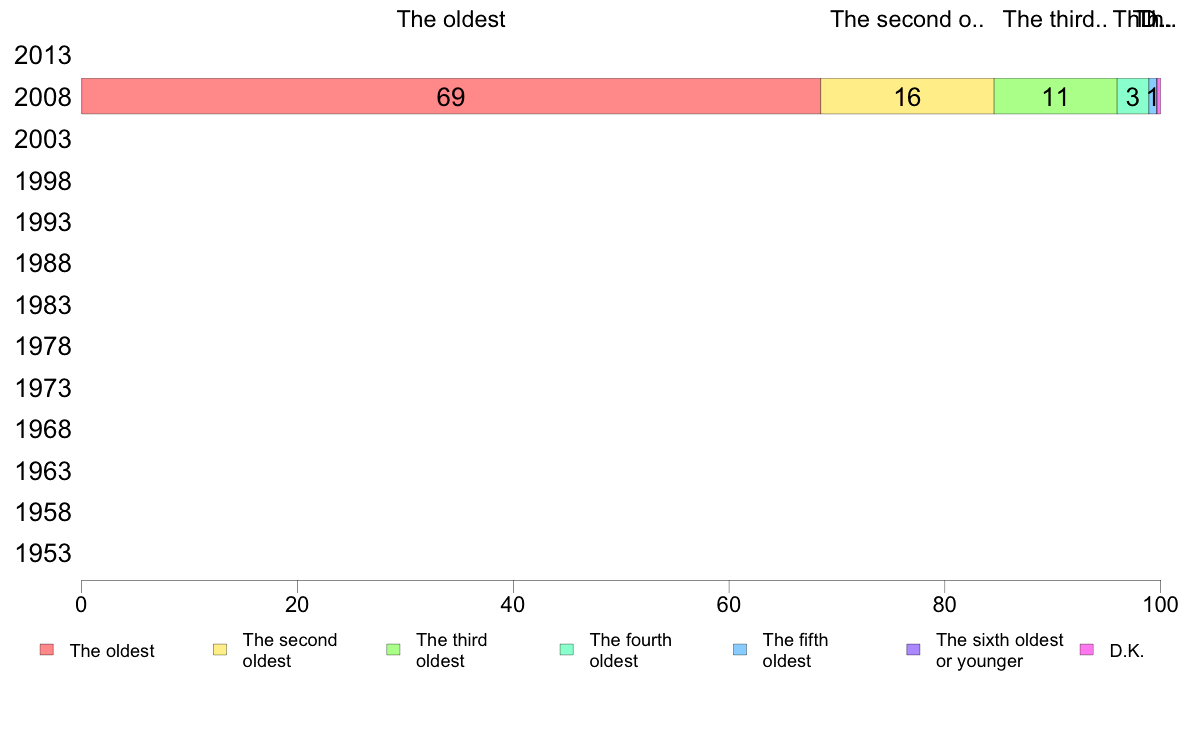Select the green bar segment labeled 11
The image size is (1188, 736).
pos(1055,96)
